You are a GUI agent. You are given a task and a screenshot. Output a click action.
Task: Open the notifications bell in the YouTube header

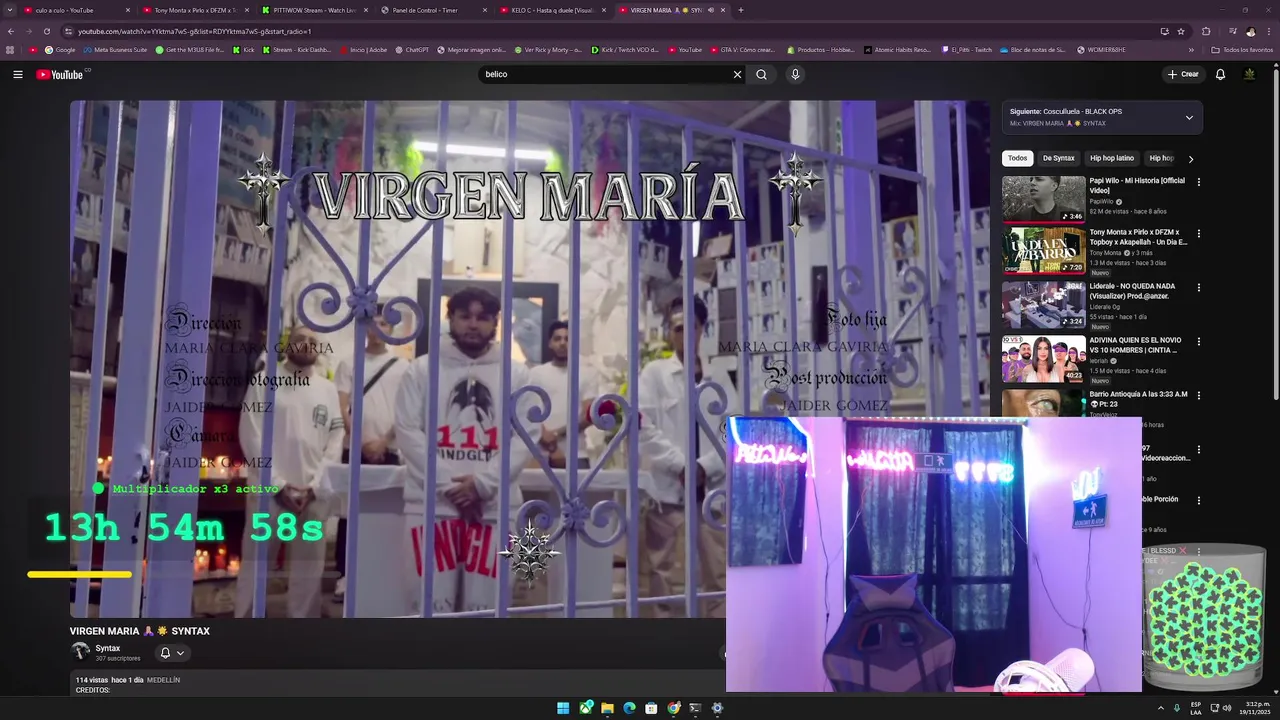(1220, 75)
